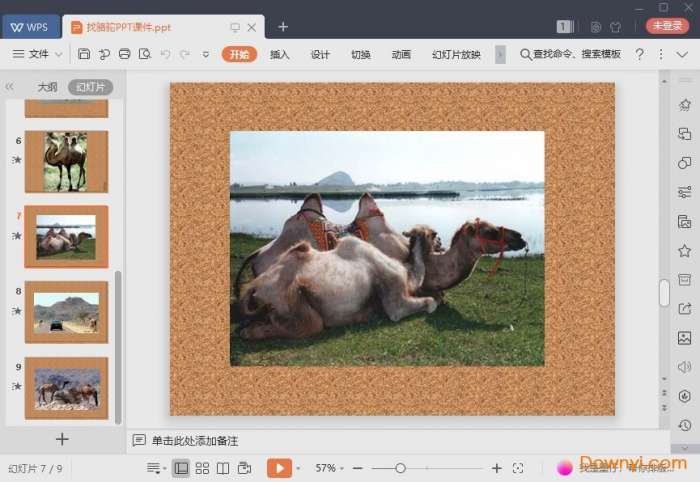Viewport: 700px width, 482px height.
Task: Open the sidebar pin icon
Action: coord(684,105)
